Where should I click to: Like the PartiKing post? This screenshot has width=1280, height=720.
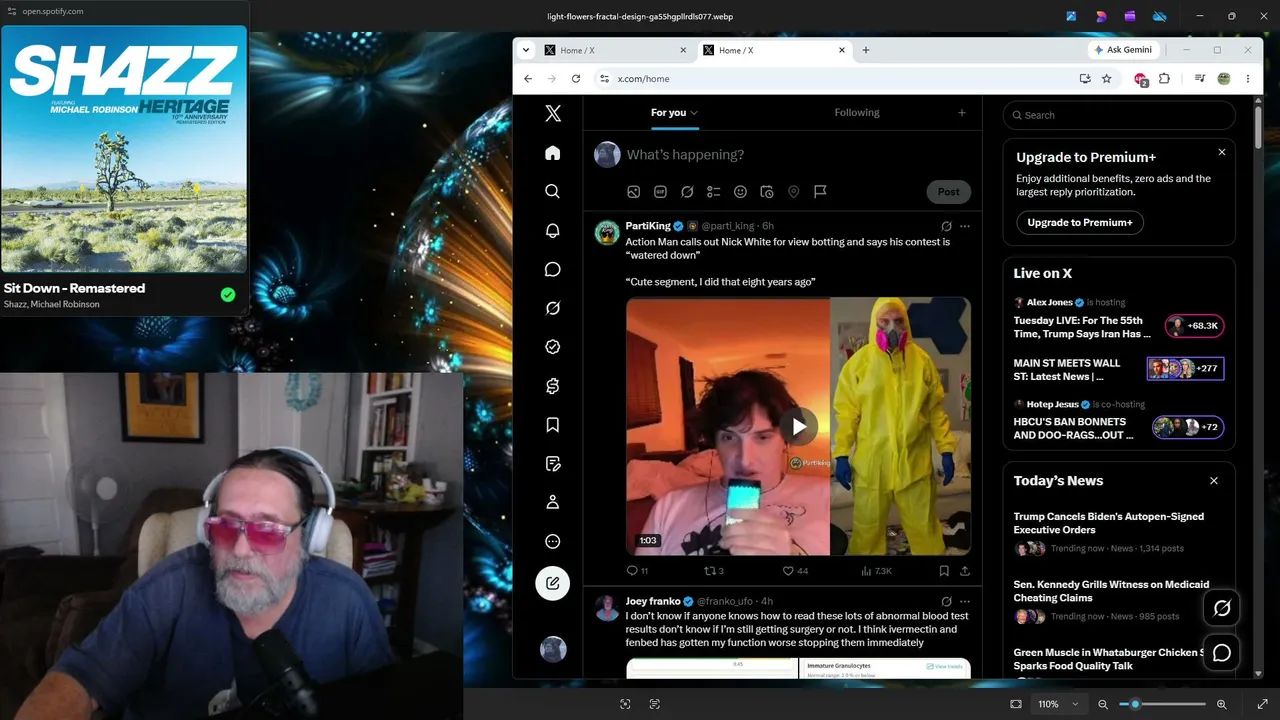click(x=795, y=571)
